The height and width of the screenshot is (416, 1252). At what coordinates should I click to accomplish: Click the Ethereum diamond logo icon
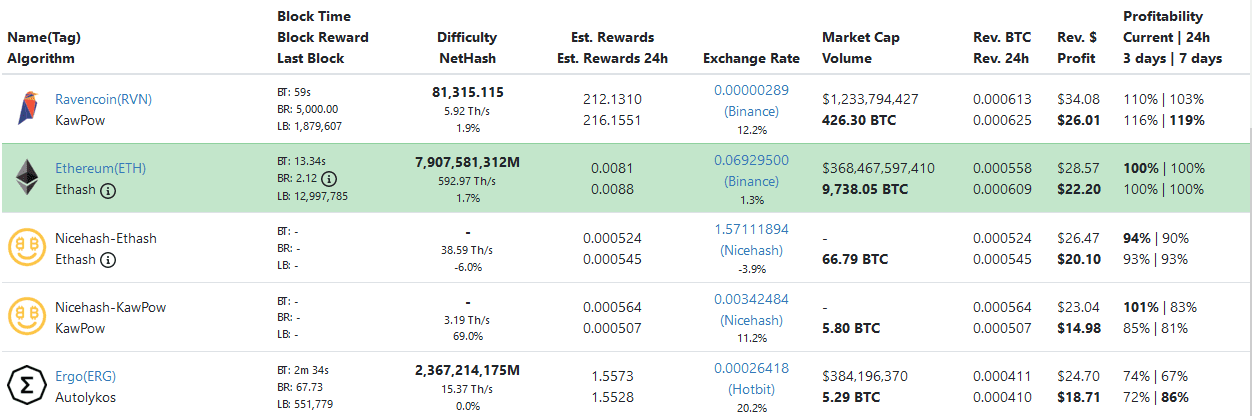coord(27,178)
